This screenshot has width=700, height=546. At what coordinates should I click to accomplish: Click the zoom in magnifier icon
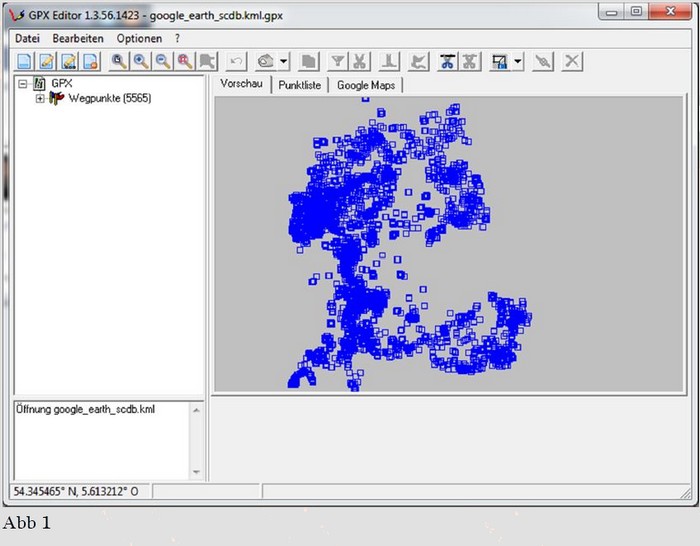[x=141, y=62]
